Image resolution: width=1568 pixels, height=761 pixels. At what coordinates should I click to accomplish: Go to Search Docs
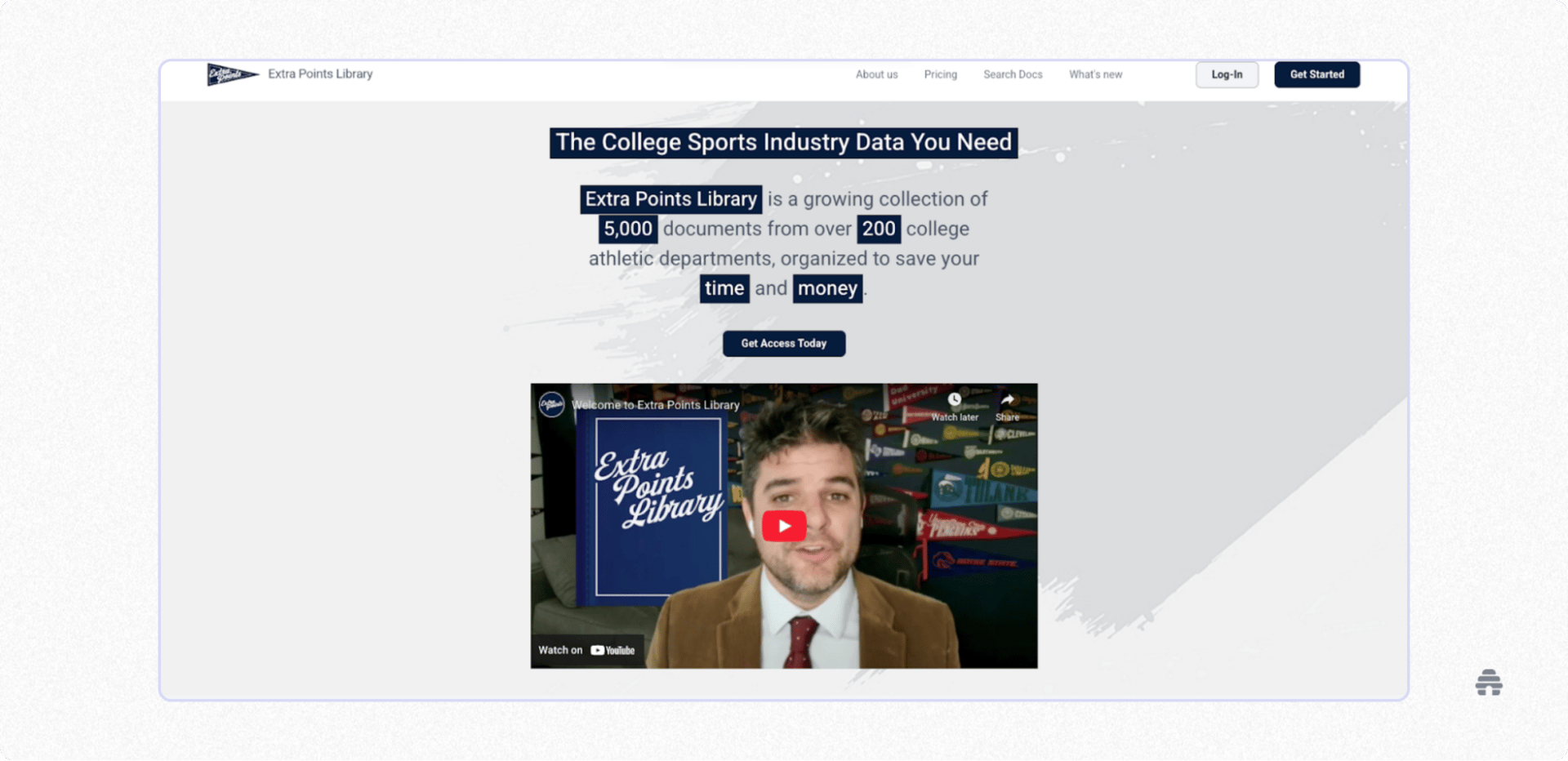(x=1013, y=74)
